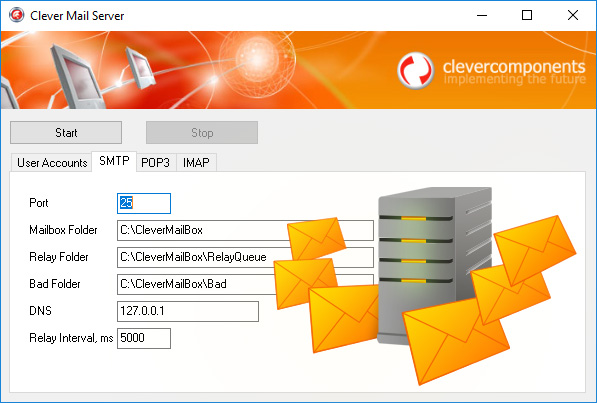Viewport: 597px width, 403px height.
Task: Focus the Mailbox Folder path field
Action: pos(245,230)
